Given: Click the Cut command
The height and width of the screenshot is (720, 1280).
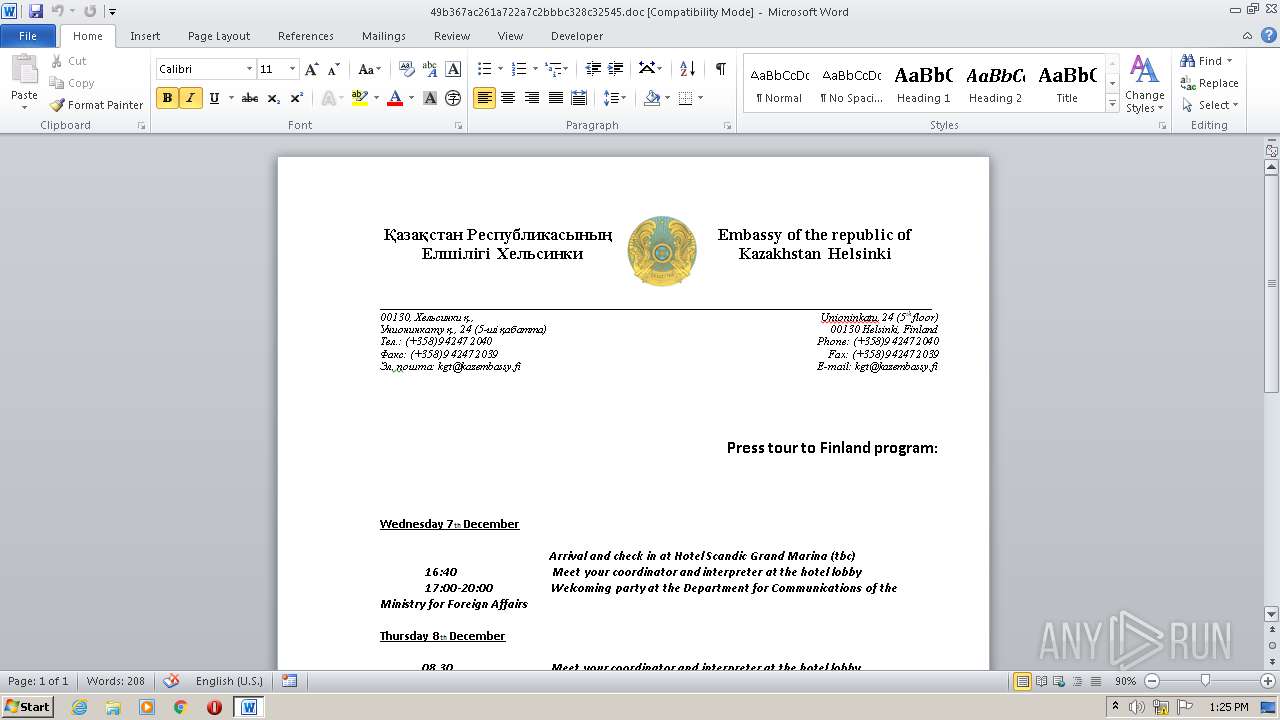Looking at the screenshot, I should pyautogui.click(x=68, y=61).
